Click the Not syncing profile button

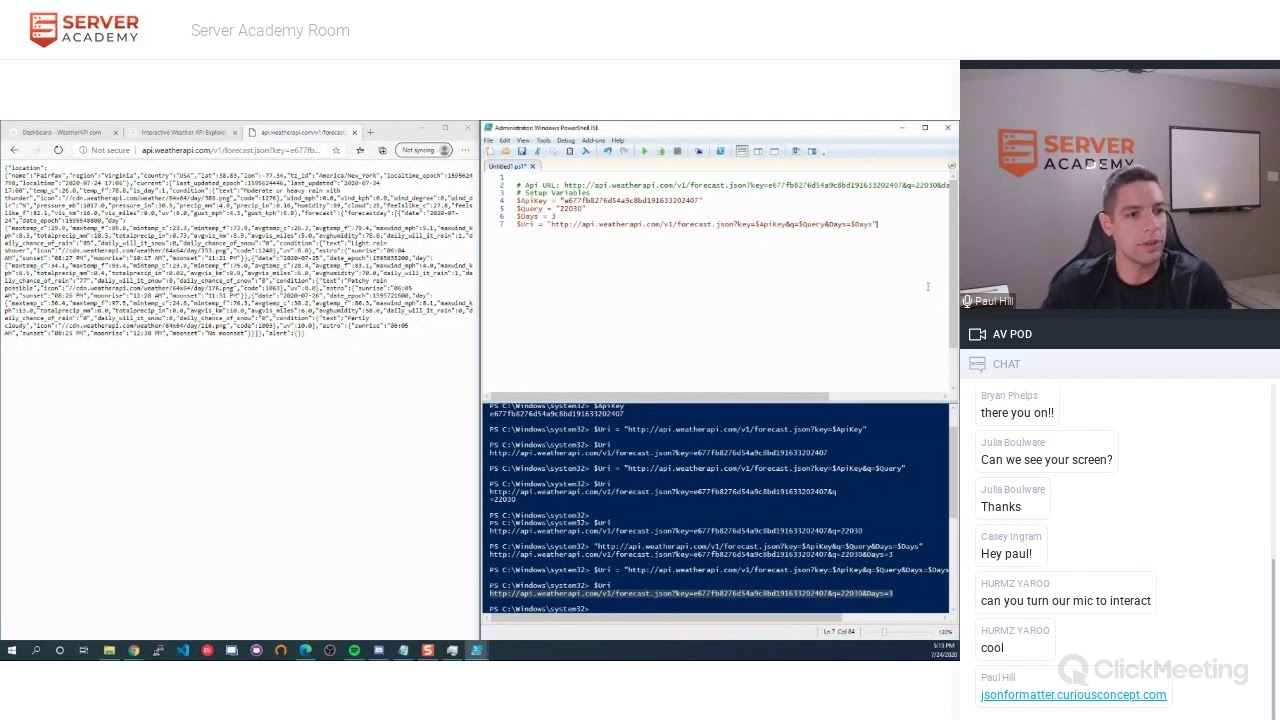pos(424,150)
